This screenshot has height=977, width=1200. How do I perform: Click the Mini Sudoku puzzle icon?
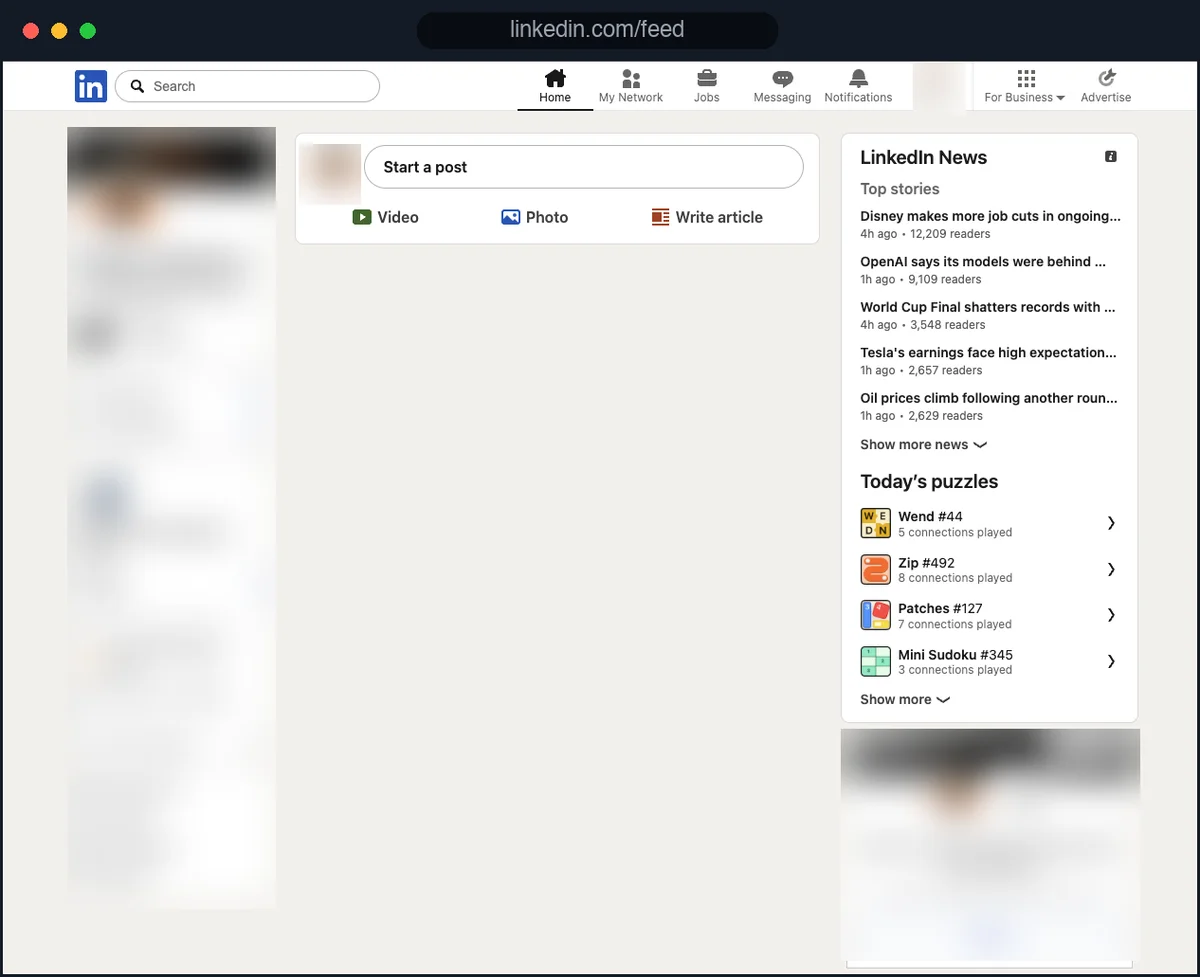click(875, 661)
